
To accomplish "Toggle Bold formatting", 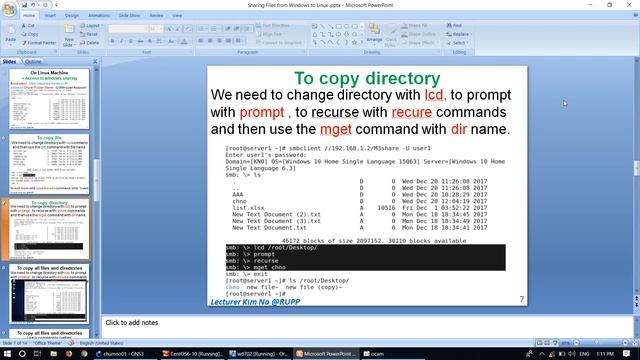I will pyautogui.click(x=113, y=41).
